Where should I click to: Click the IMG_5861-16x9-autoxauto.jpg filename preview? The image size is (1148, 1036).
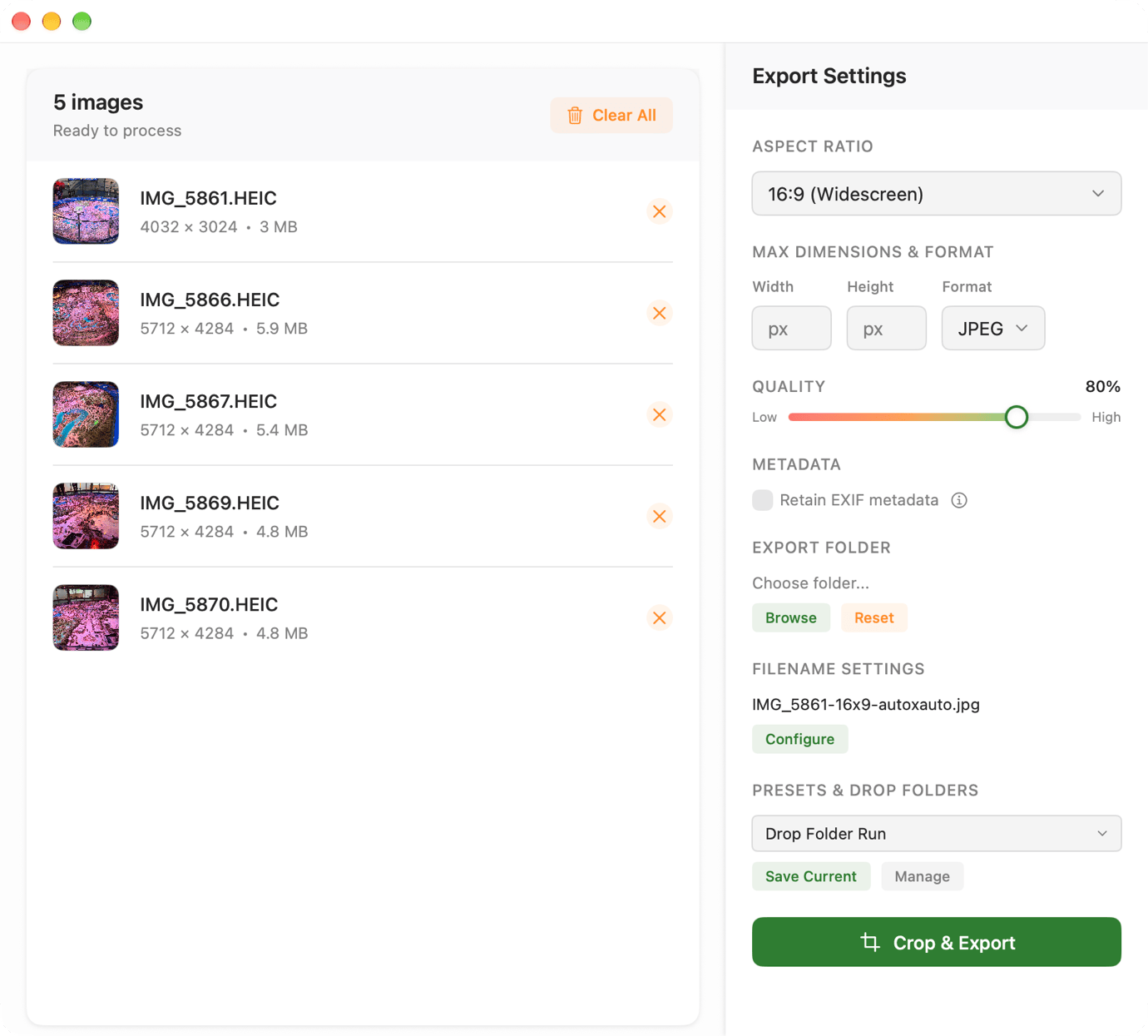(866, 705)
